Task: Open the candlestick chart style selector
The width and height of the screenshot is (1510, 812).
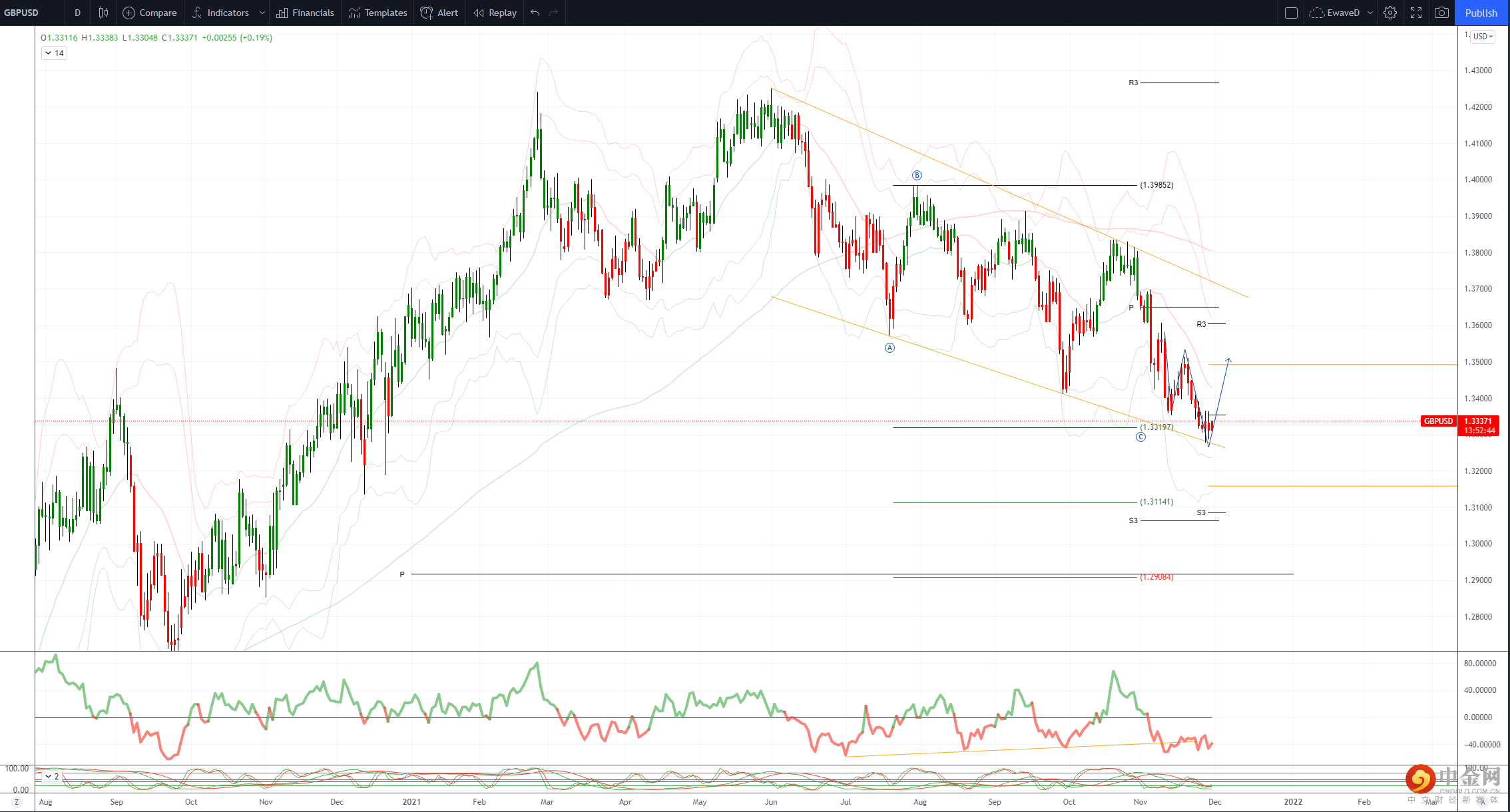Action: [103, 13]
